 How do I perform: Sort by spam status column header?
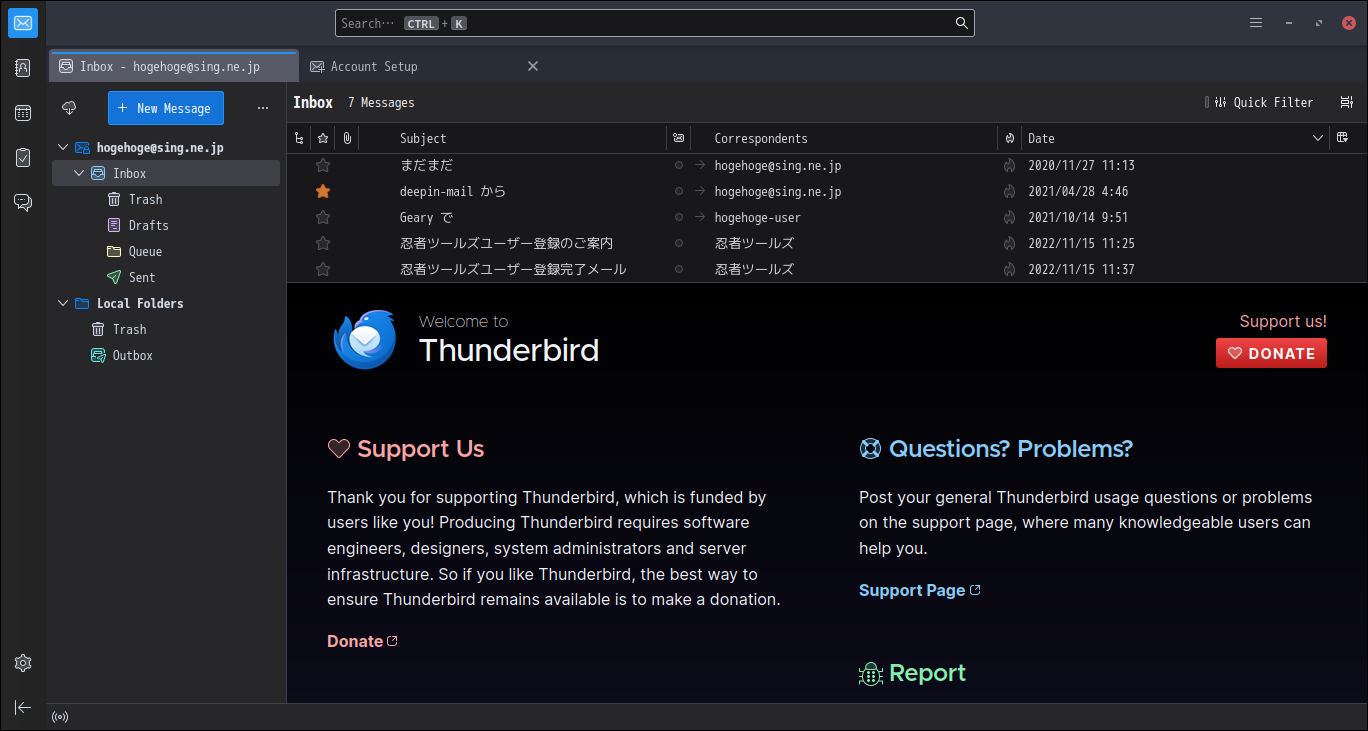1010,138
